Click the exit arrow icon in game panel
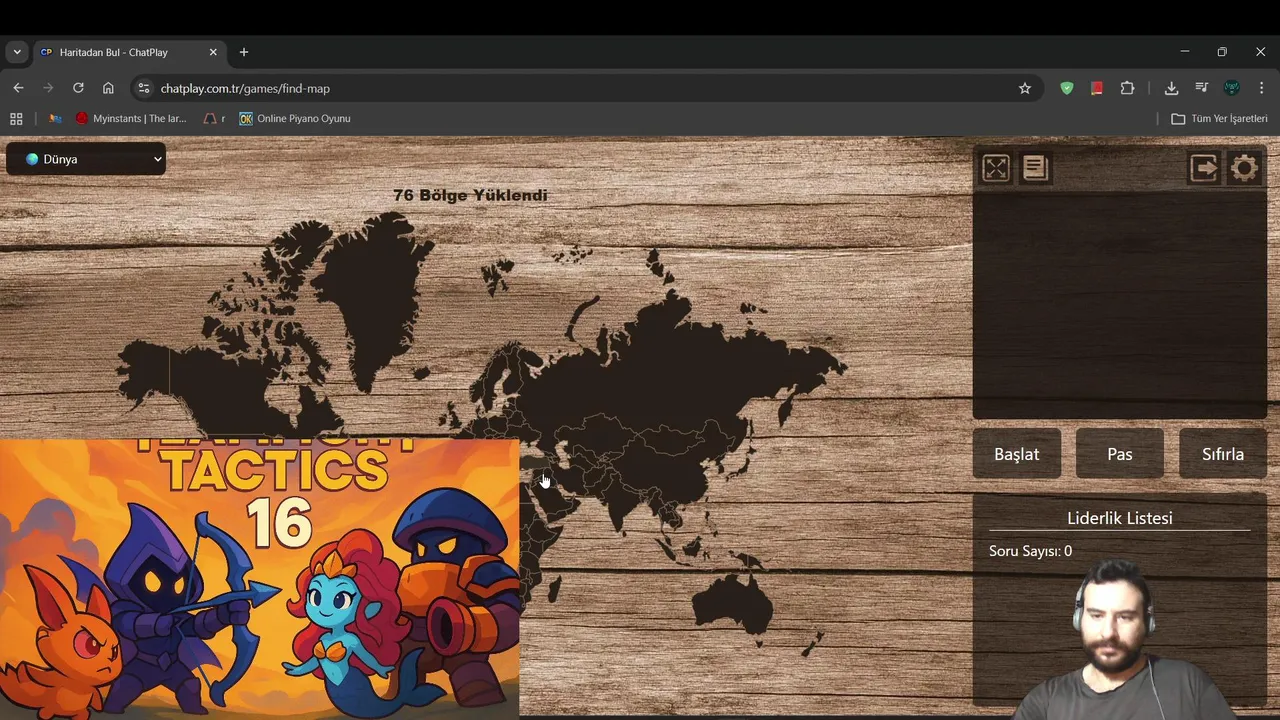Image resolution: width=1280 pixels, height=720 pixels. 1204,168
